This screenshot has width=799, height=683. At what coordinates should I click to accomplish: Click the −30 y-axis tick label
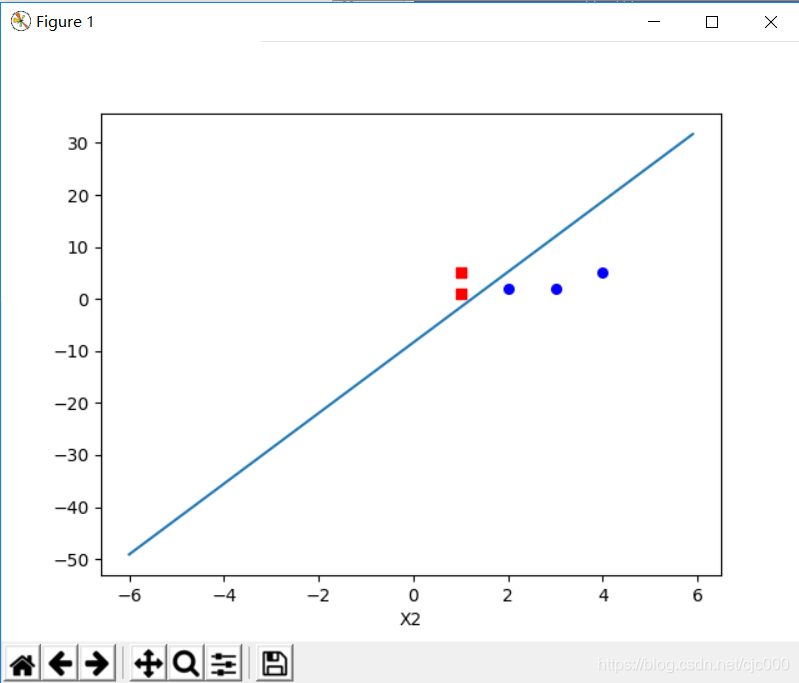pyautogui.click(x=71, y=455)
